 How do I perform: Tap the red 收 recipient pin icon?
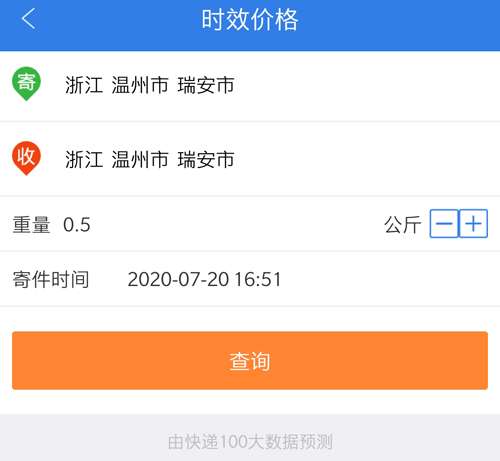pyautogui.click(x=26, y=158)
